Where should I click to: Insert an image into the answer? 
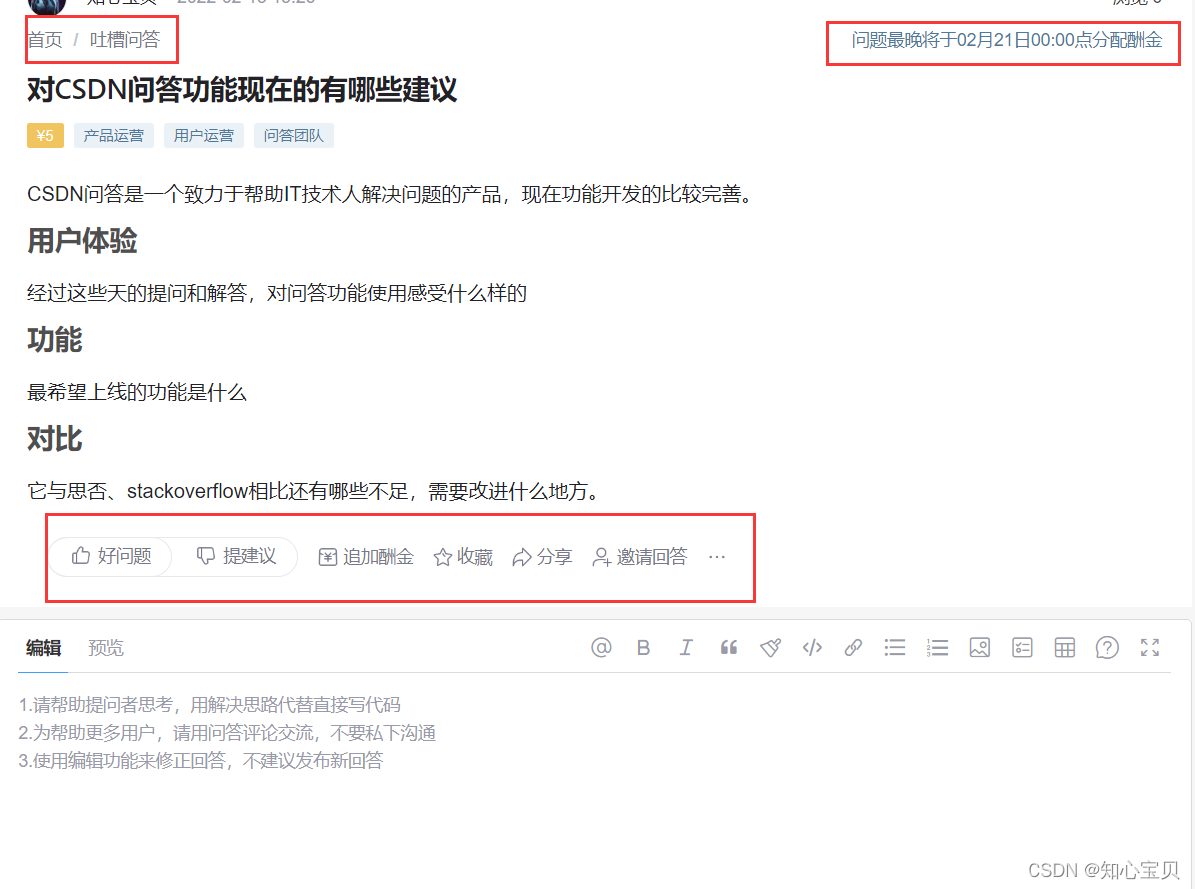979,648
